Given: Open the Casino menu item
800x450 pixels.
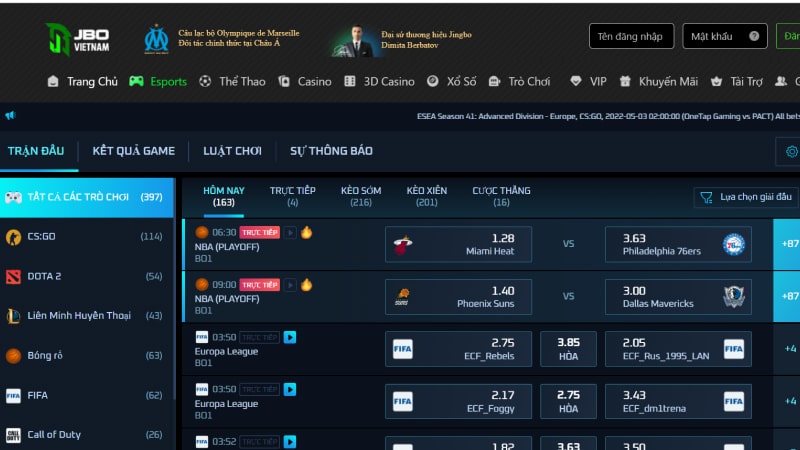Looking at the screenshot, I should click(305, 82).
